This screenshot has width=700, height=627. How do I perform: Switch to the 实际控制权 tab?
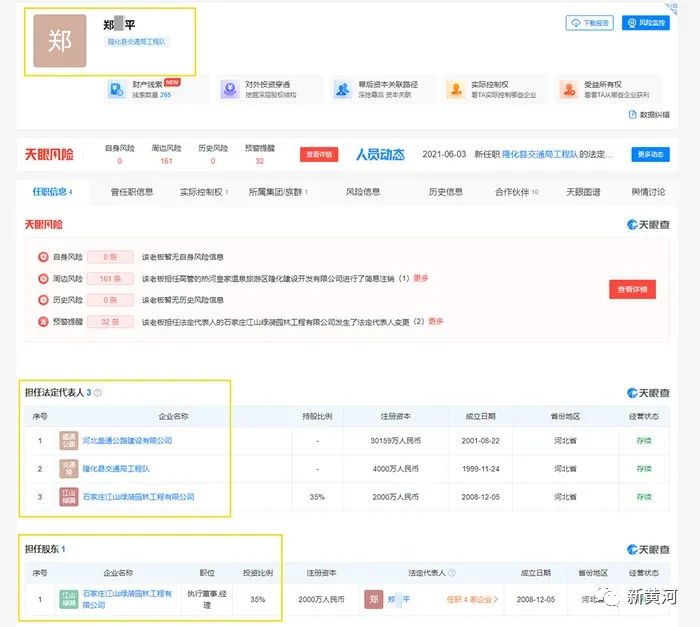click(x=204, y=192)
